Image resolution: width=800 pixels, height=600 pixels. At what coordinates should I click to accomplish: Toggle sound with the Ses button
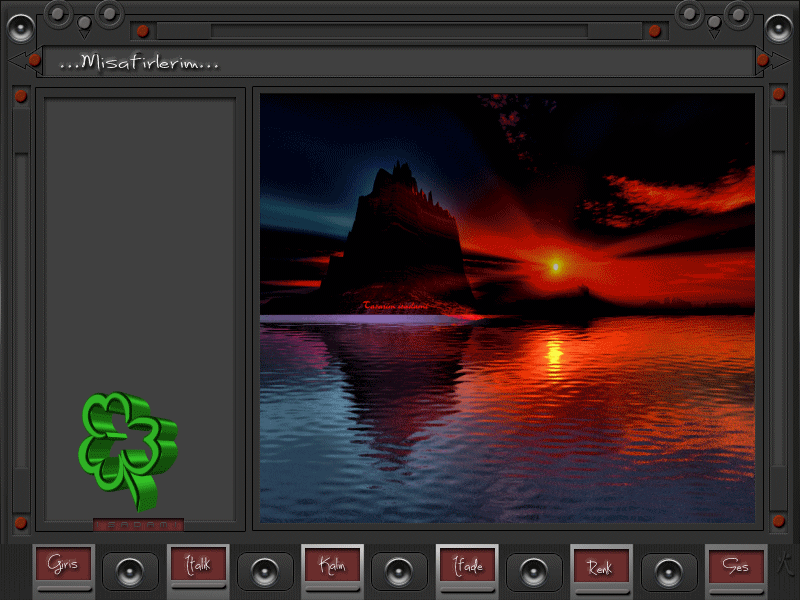pyautogui.click(x=736, y=566)
